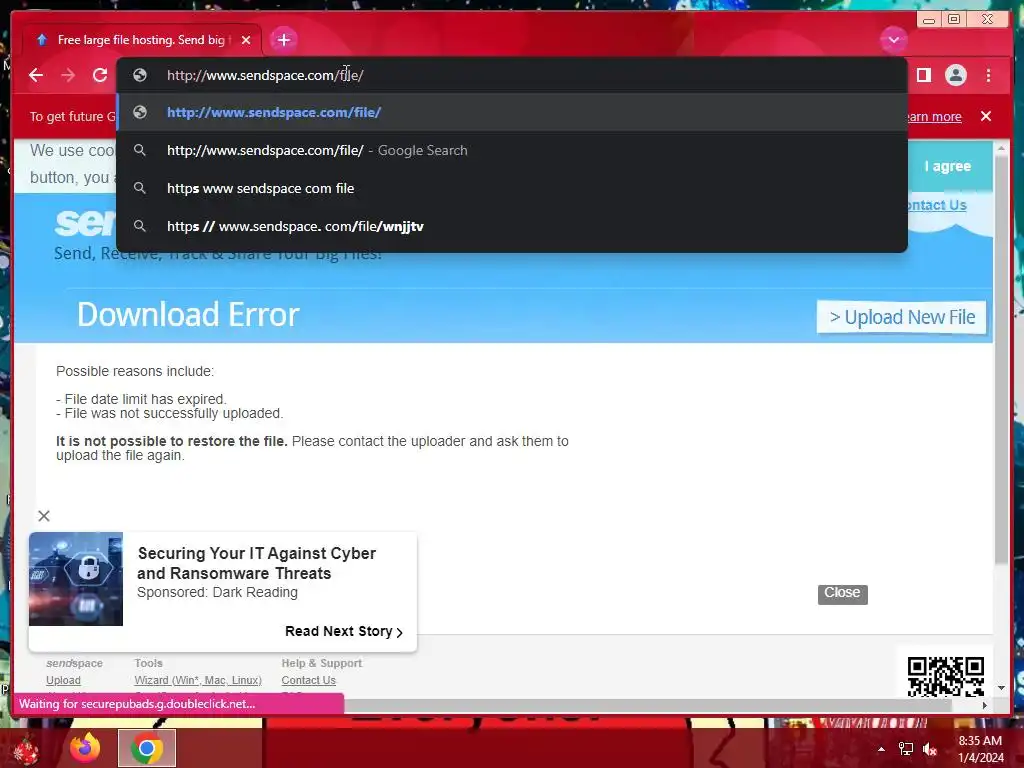1024x768 pixels.
Task: Click the QR code image
Action: (x=946, y=675)
